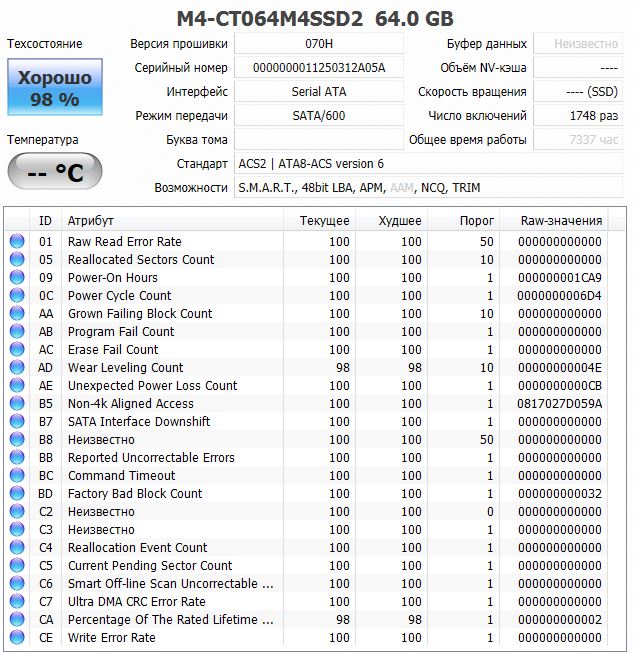Click the status icon for SATA Interface Downshift

17,421
